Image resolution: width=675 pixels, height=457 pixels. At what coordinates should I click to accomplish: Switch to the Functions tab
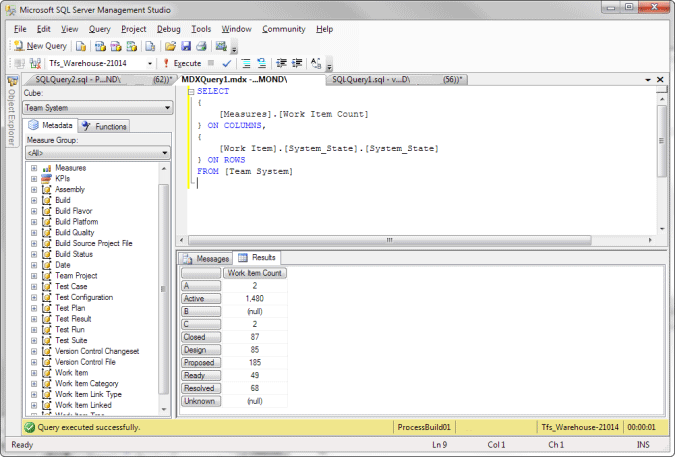pos(105,126)
